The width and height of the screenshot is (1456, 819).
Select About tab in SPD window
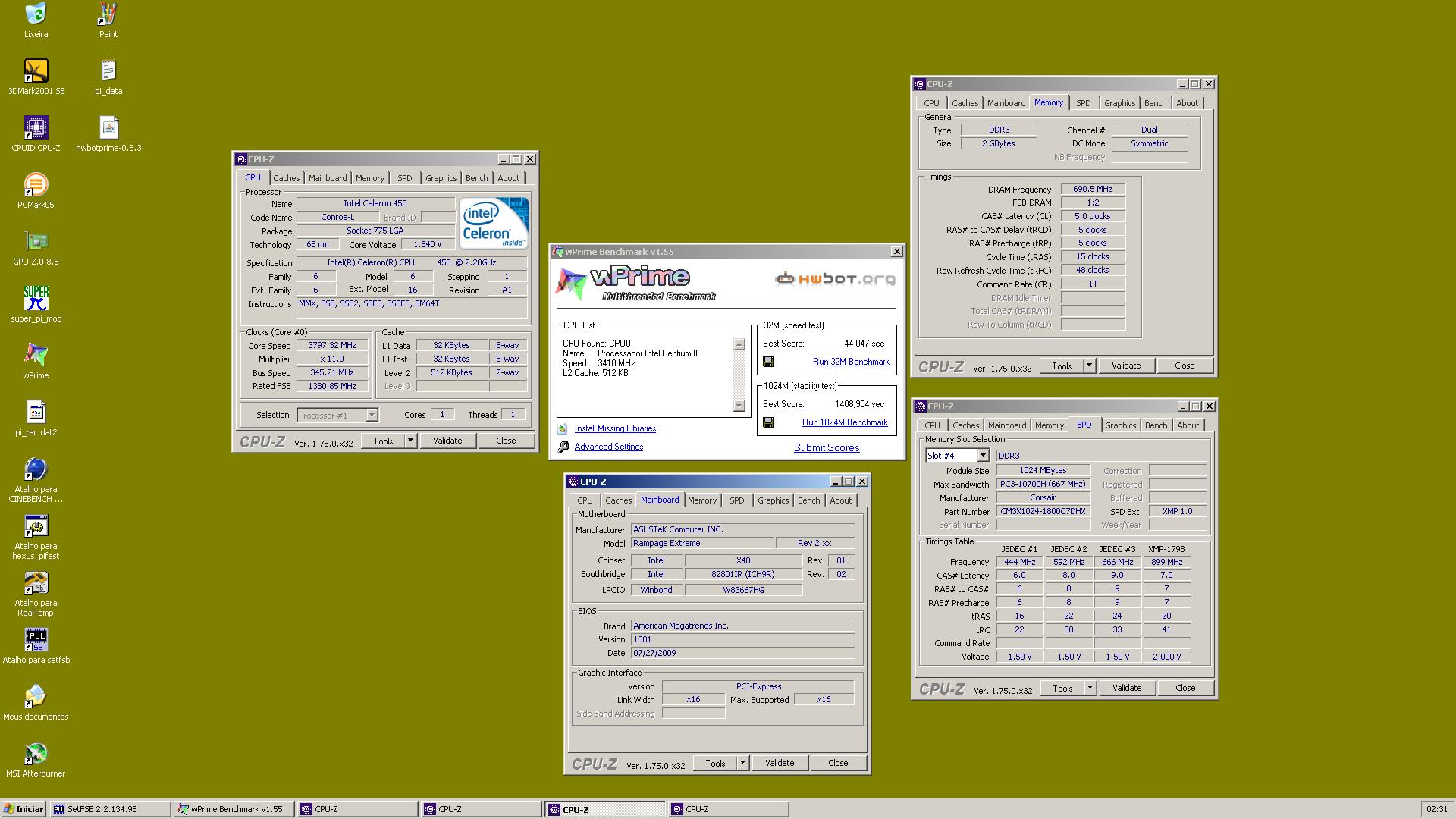(1188, 425)
